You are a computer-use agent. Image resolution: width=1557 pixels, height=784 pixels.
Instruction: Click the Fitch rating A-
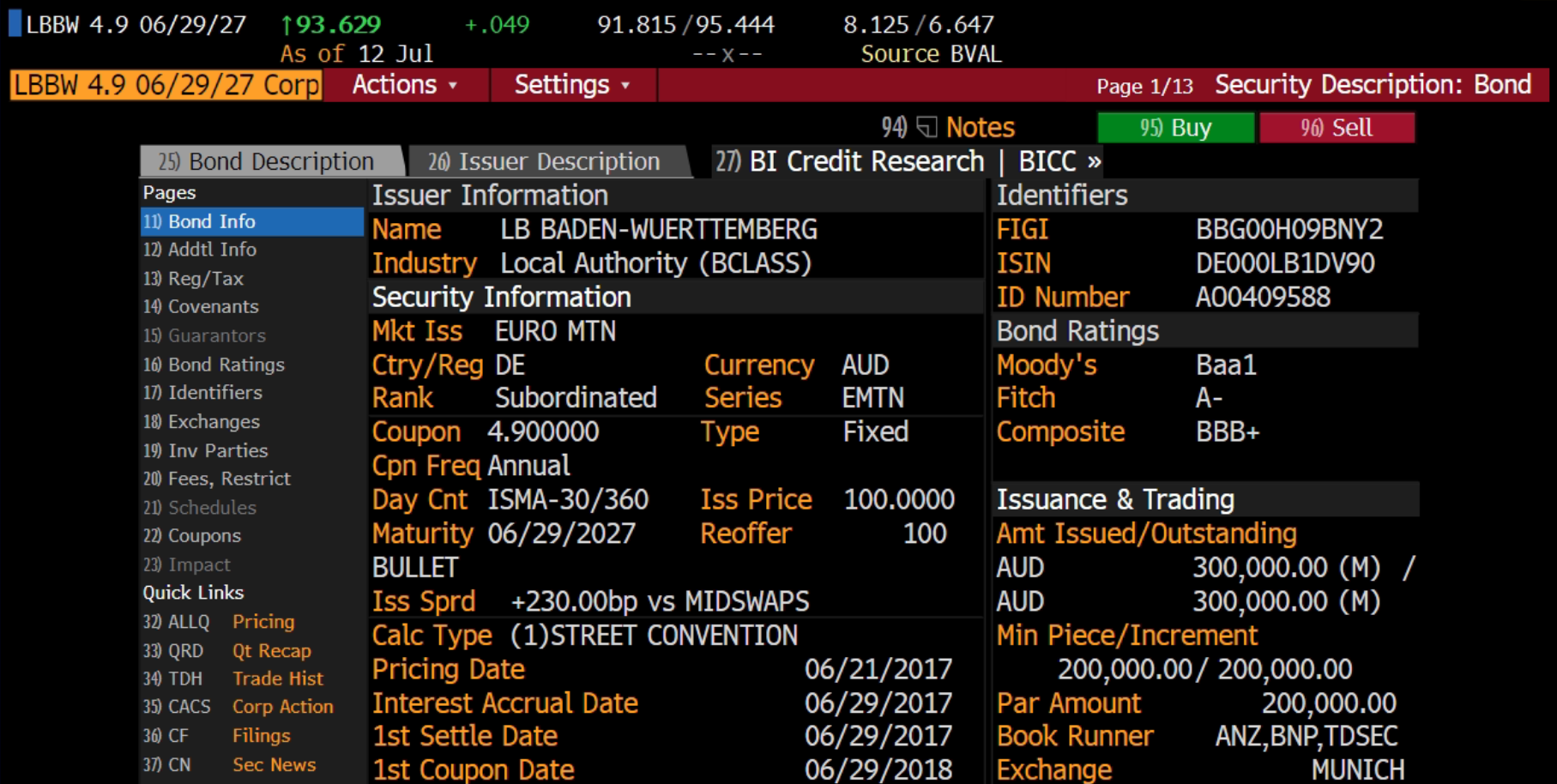point(1210,398)
